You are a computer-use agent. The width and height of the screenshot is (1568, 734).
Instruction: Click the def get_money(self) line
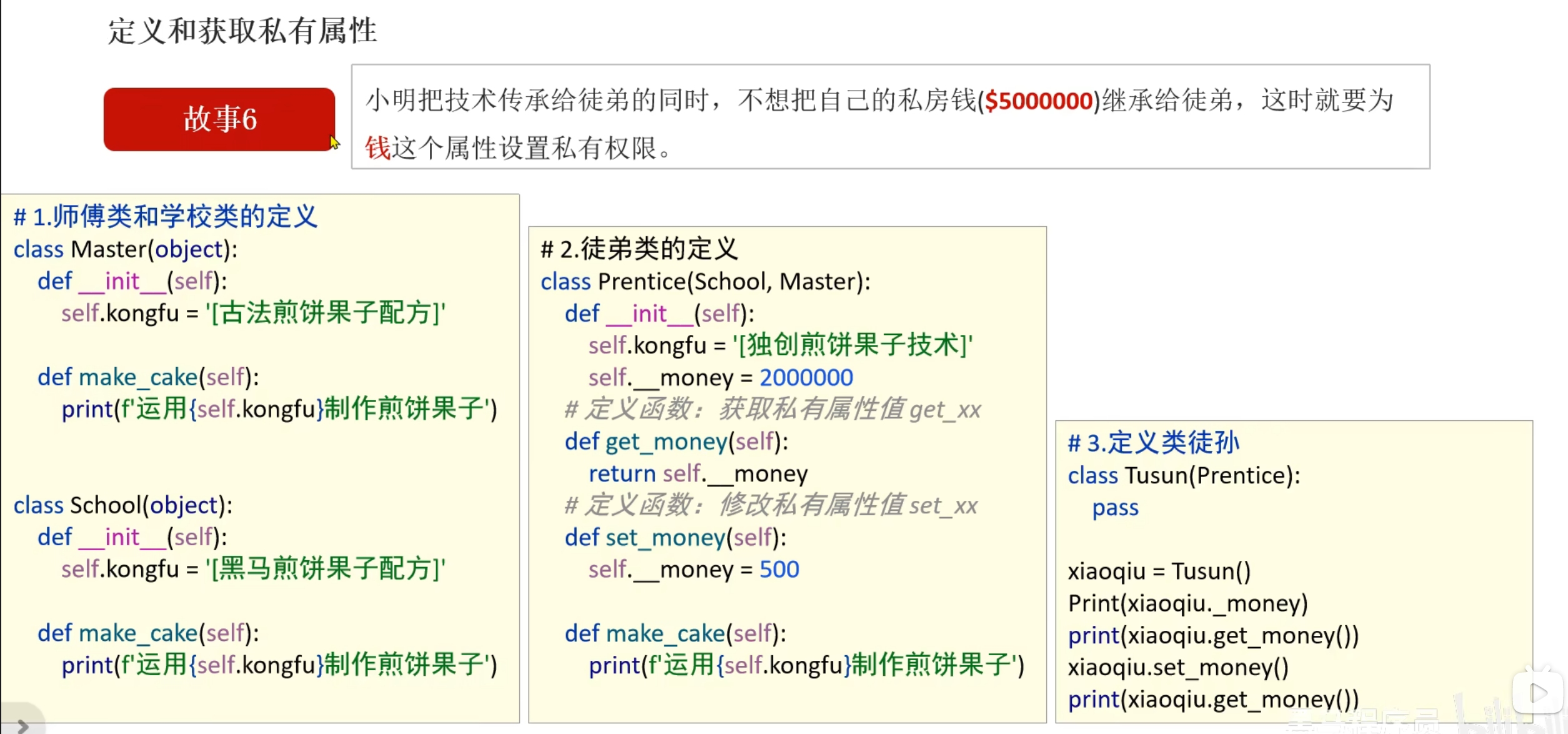click(x=676, y=442)
